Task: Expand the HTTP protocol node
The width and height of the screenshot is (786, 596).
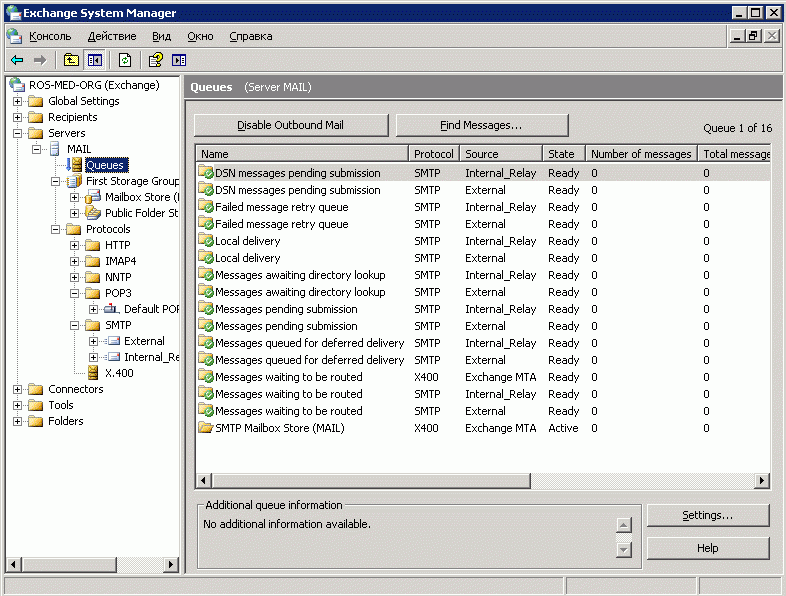Action: 75,245
